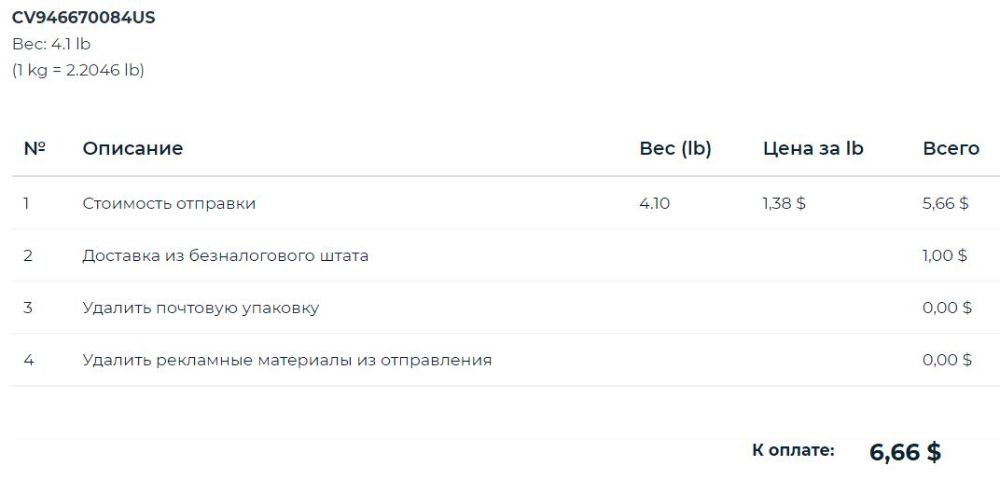Click the 0,00 $ amount for postal packaging removal
This screenshot has width=1000, height=480.
tap(947, 308)
